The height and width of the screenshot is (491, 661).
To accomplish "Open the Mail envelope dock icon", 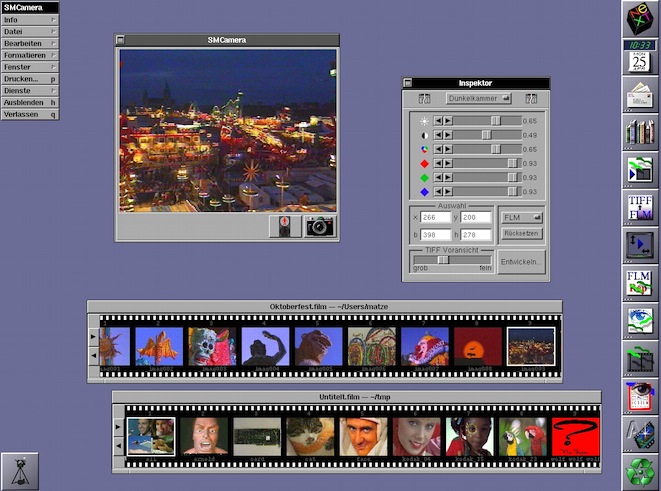I will pyautogui.click(x=640, y=94).
